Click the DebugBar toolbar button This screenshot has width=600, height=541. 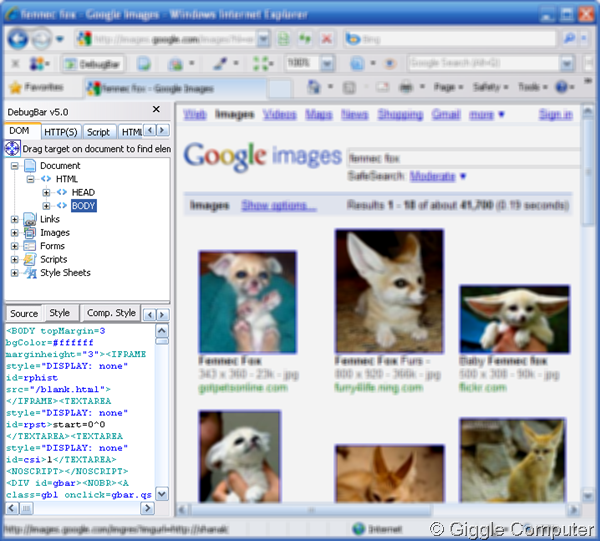point(93,64)
